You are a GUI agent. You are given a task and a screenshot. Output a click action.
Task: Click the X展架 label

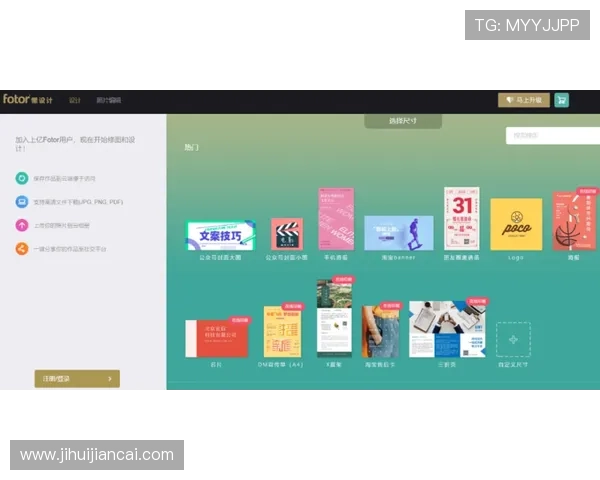click(x=334, y=365)
